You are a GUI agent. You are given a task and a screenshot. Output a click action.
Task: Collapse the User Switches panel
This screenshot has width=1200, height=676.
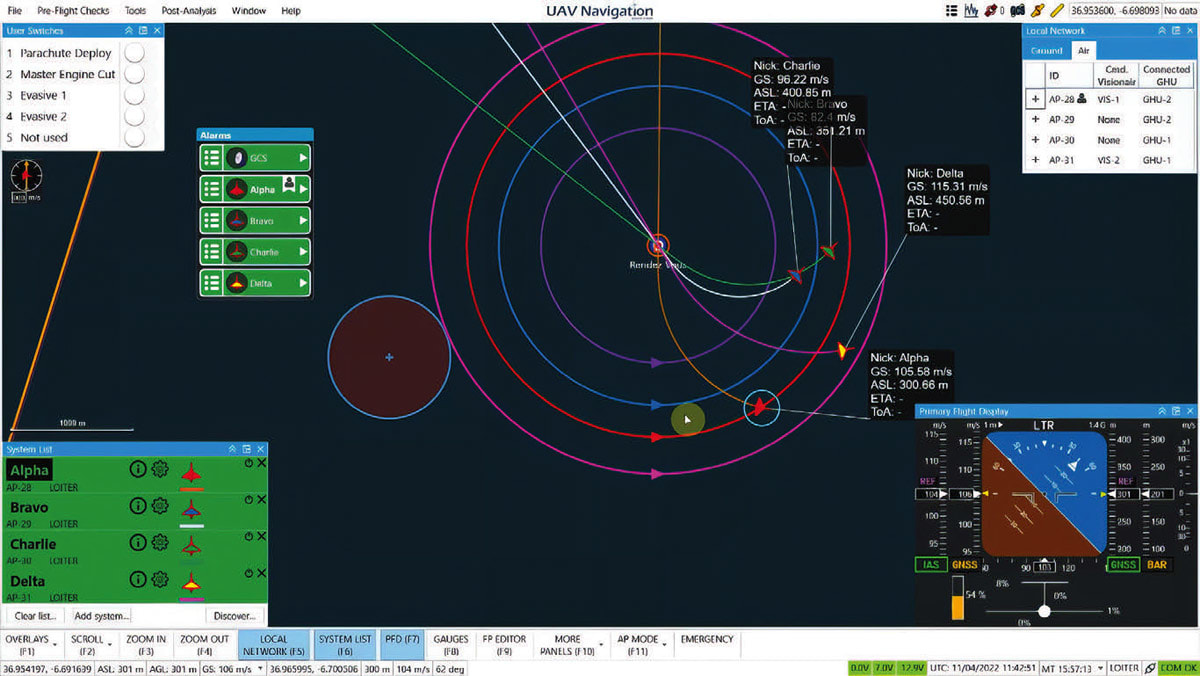[128, 31]
